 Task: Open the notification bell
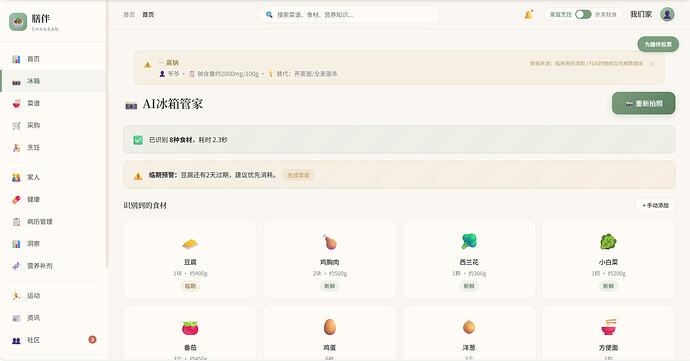pos(528,15)
